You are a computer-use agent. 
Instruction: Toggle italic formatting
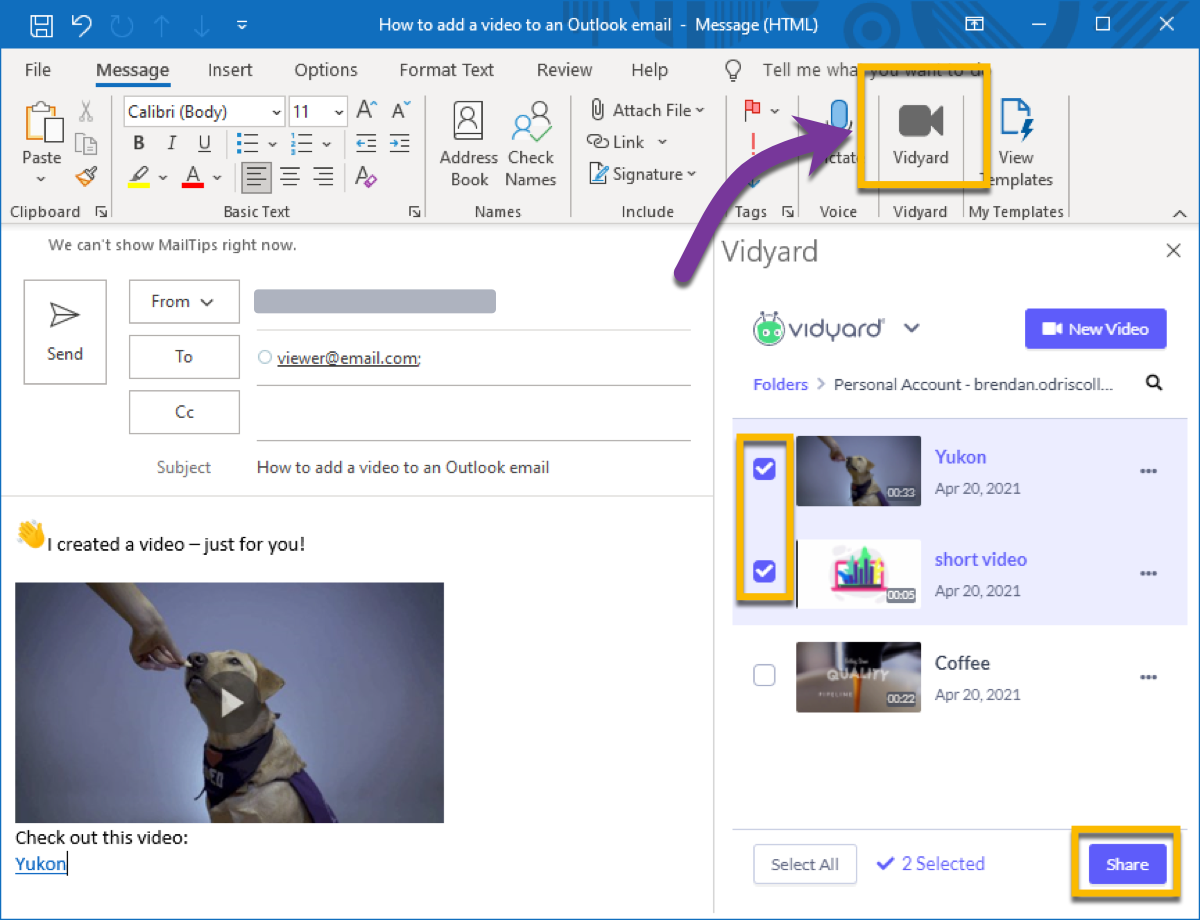(x=172, y=143)
